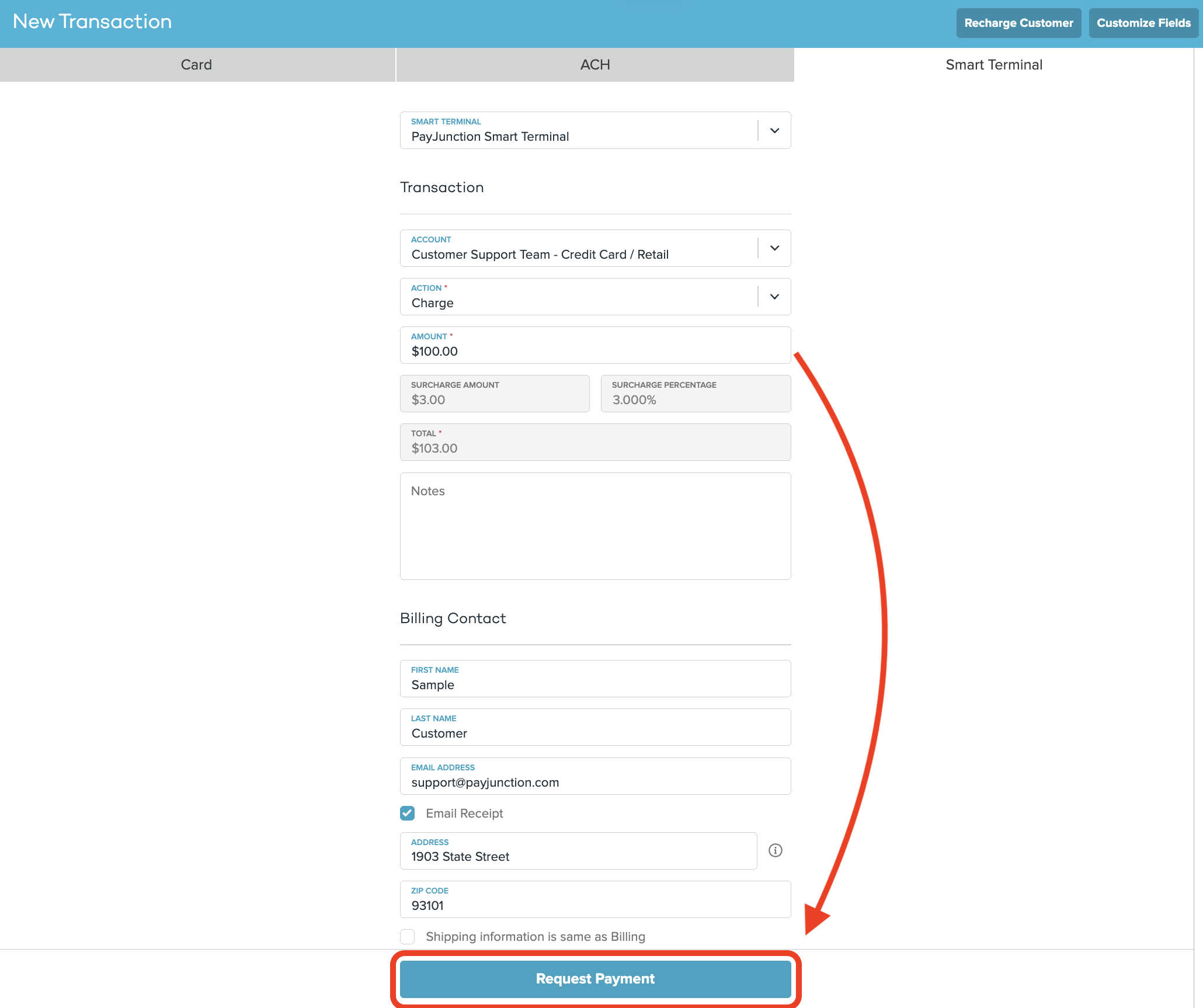Click the Billing Contact heading

453,618
